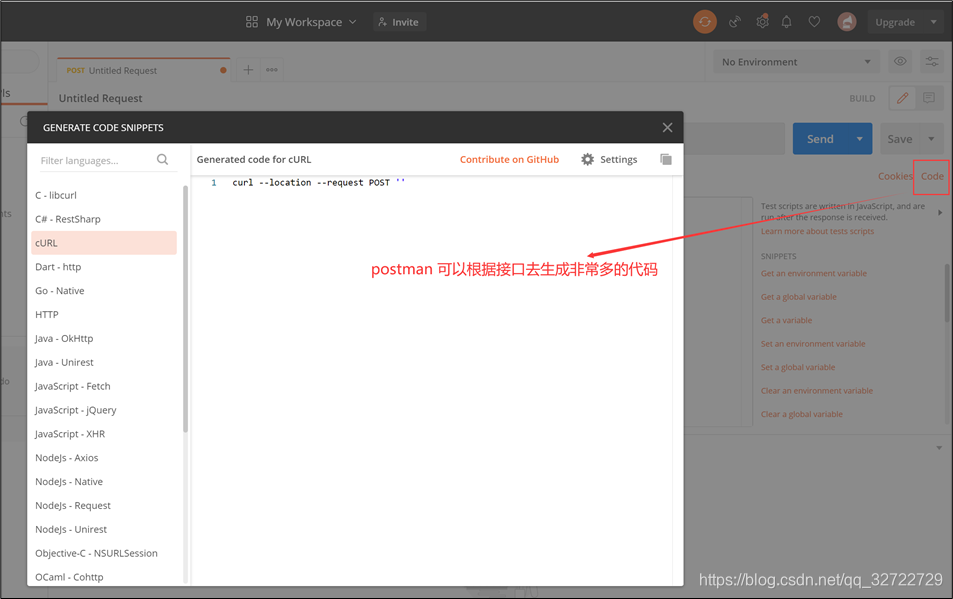Select JavaScript - XHR language
Viewport: 953px width, 599px height.
(x=104, y=434)
